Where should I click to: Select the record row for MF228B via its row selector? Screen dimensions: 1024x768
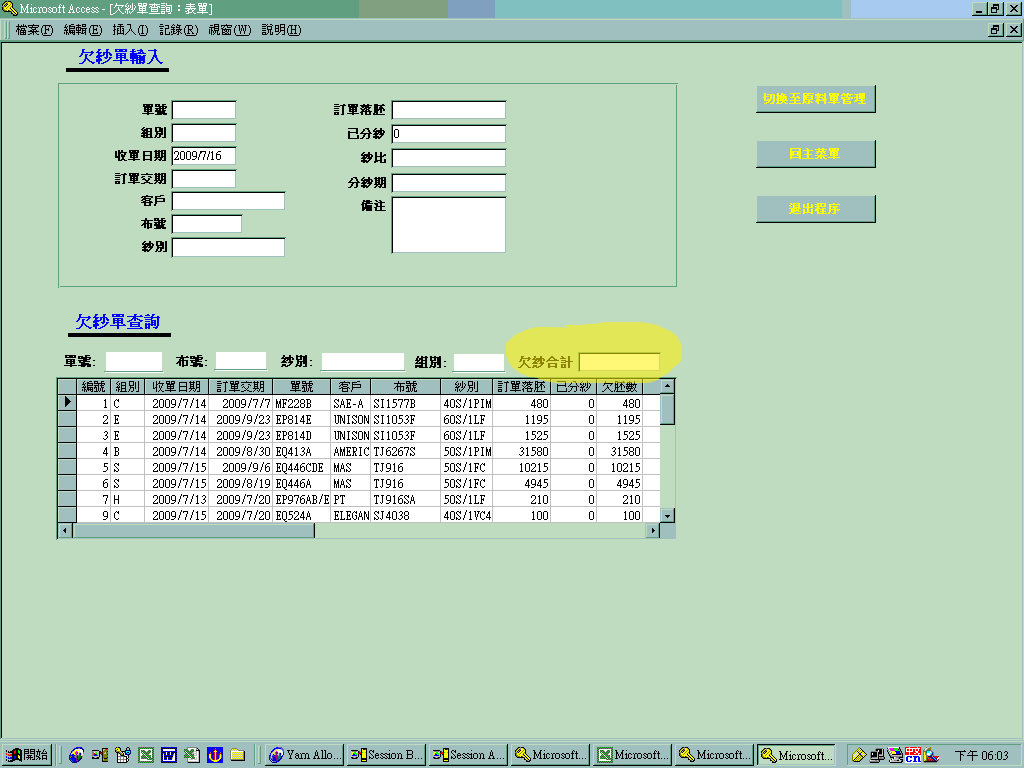point(67,402)
